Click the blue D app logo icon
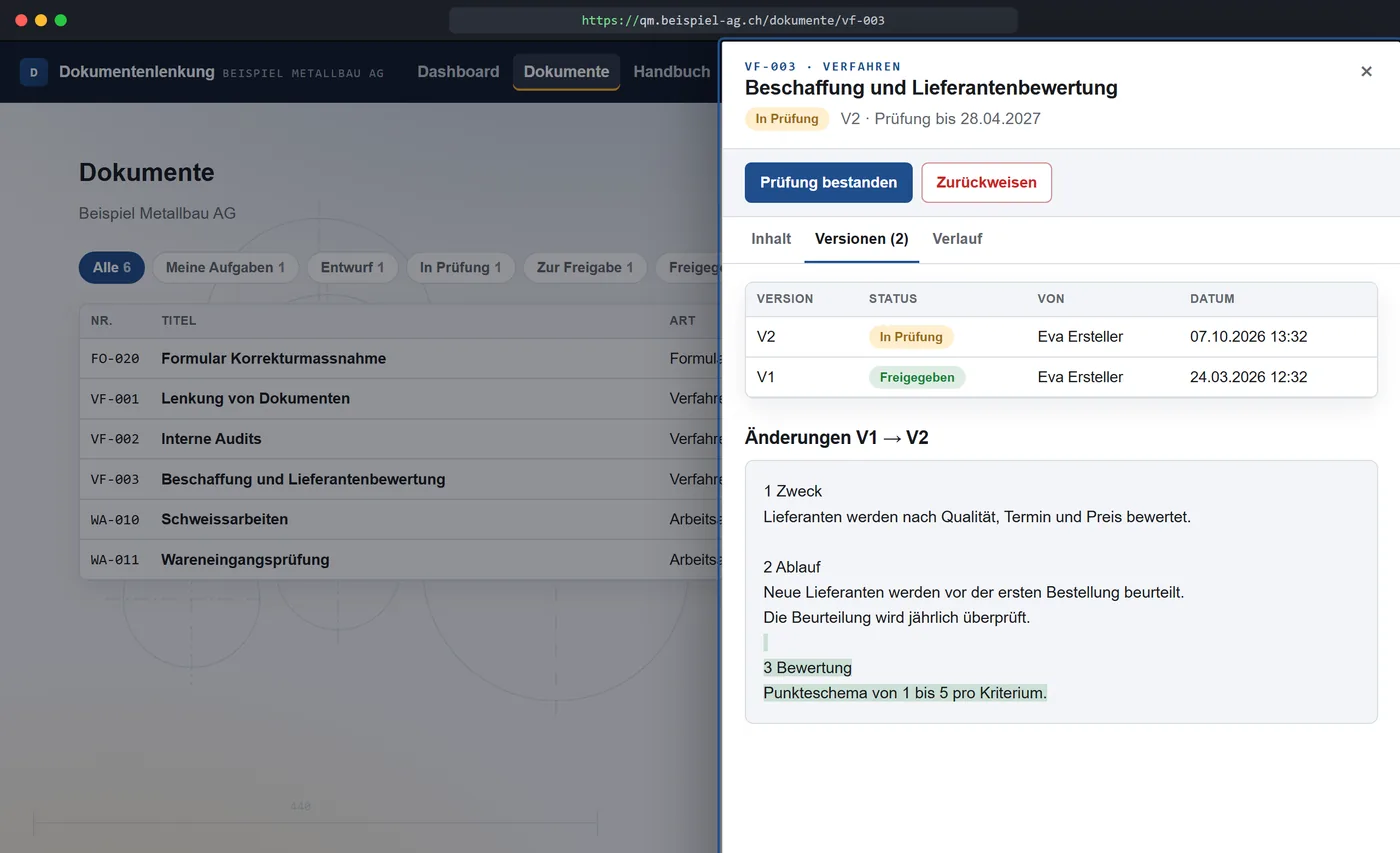The image size is (1400, 853). pyautogui.click(x=34, y=72)
